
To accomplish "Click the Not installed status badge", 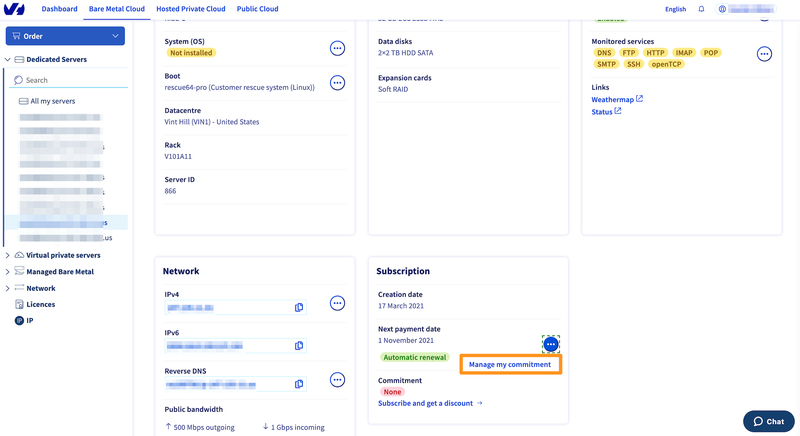I will pos(191,53).
